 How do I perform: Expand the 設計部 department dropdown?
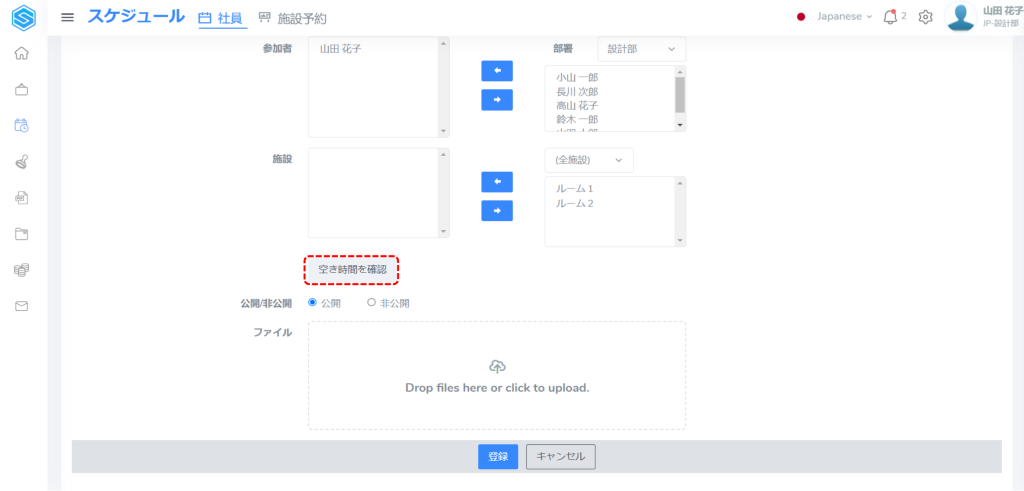pyautogui.click(x=641, y=48)
